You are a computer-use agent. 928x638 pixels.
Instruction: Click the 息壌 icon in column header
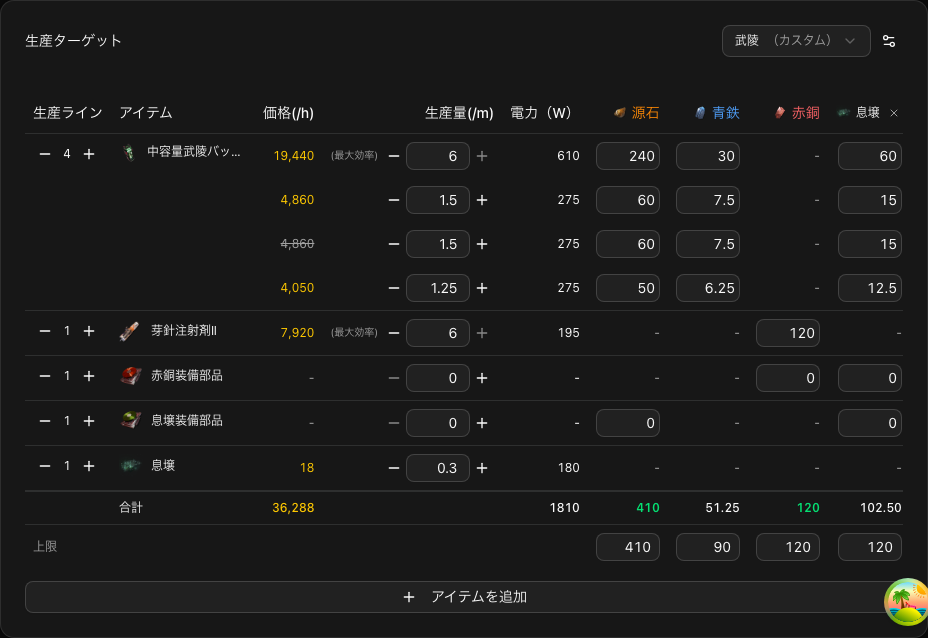pyautogui.click(x=843, y=112)
